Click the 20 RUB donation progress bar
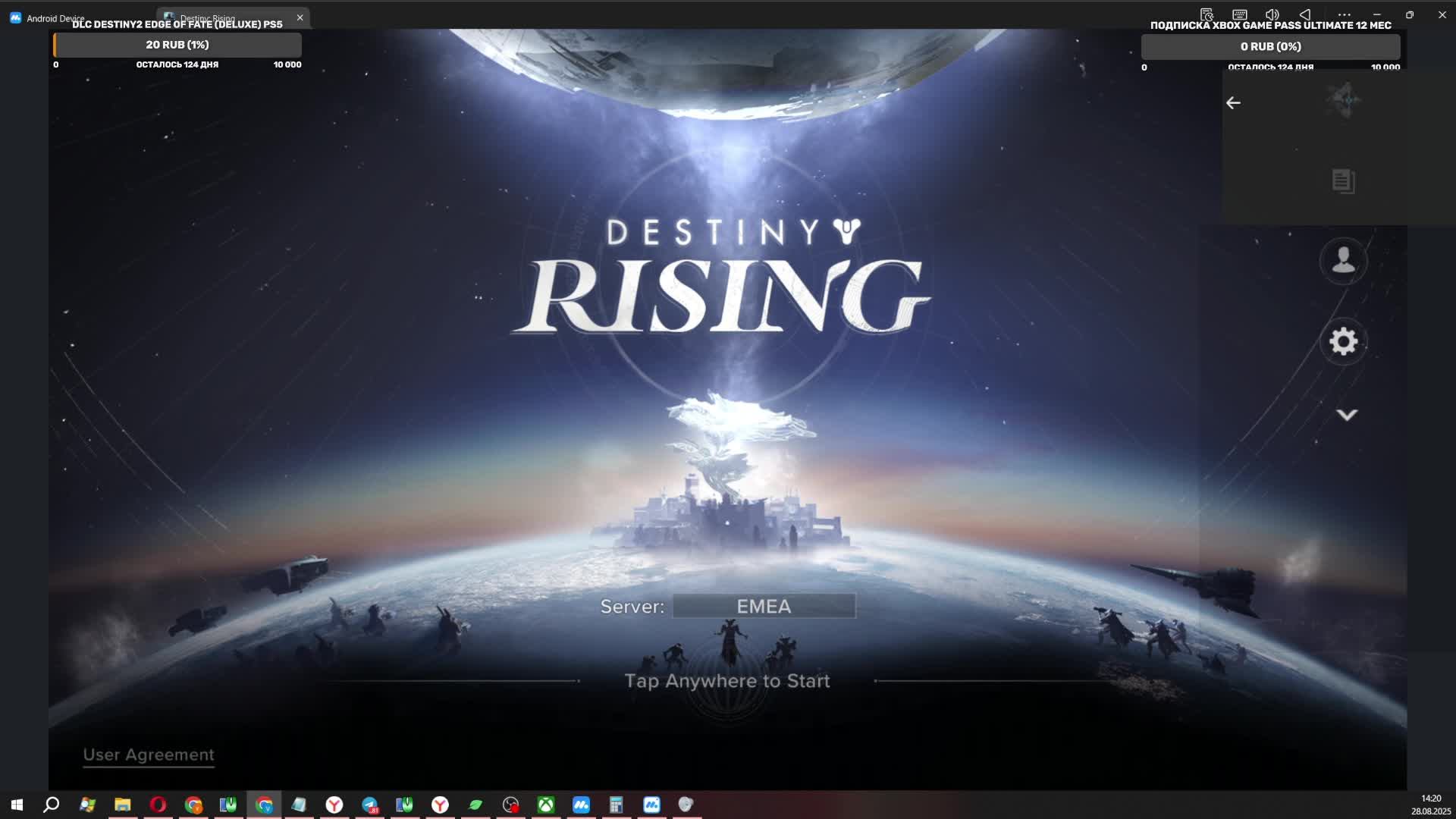1456x819 pixels. pyautogui.click(x=177, y=45)
